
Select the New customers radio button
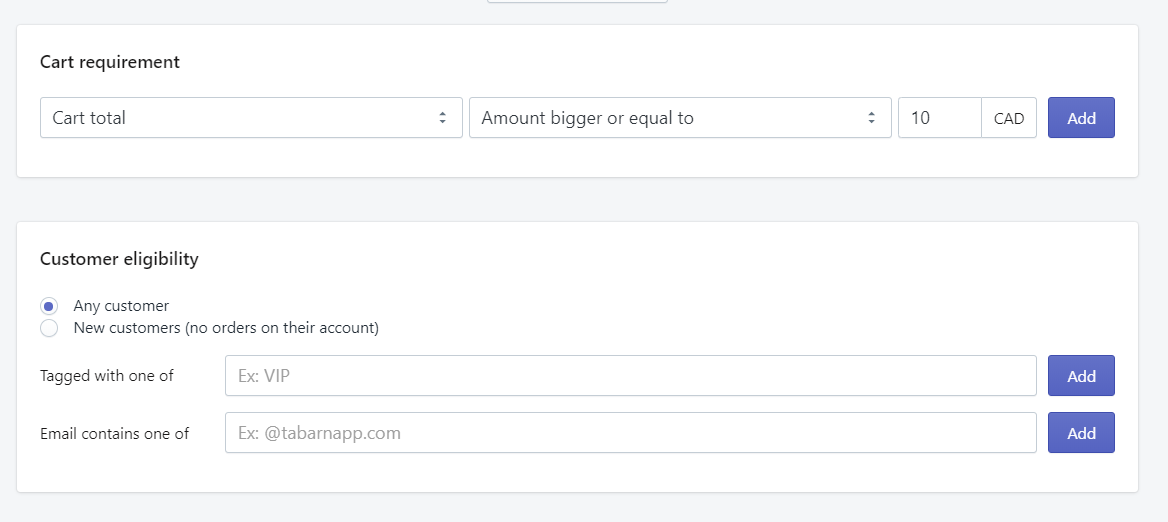click(x=49, y=328)
